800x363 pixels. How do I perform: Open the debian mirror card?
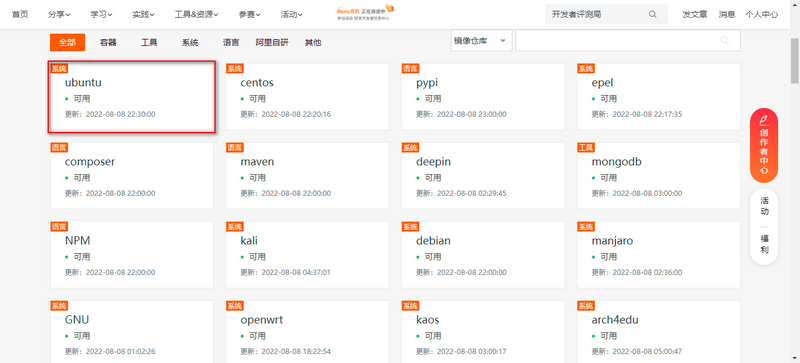click(x=483, y=255)
